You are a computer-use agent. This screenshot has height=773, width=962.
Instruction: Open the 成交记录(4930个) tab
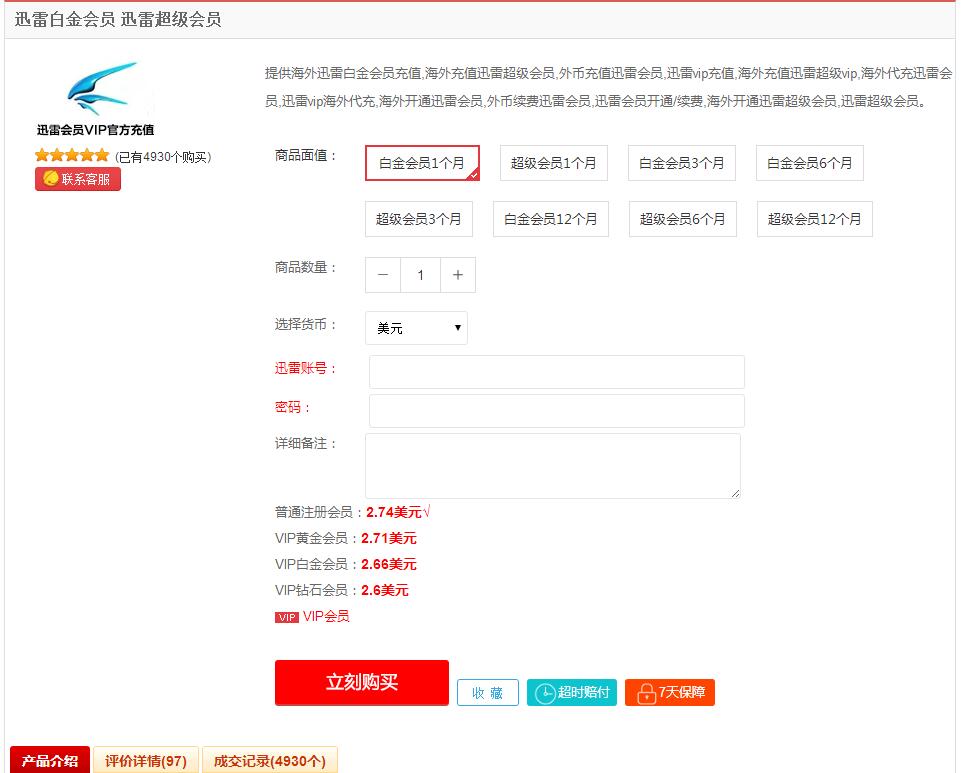click(270, 761)
